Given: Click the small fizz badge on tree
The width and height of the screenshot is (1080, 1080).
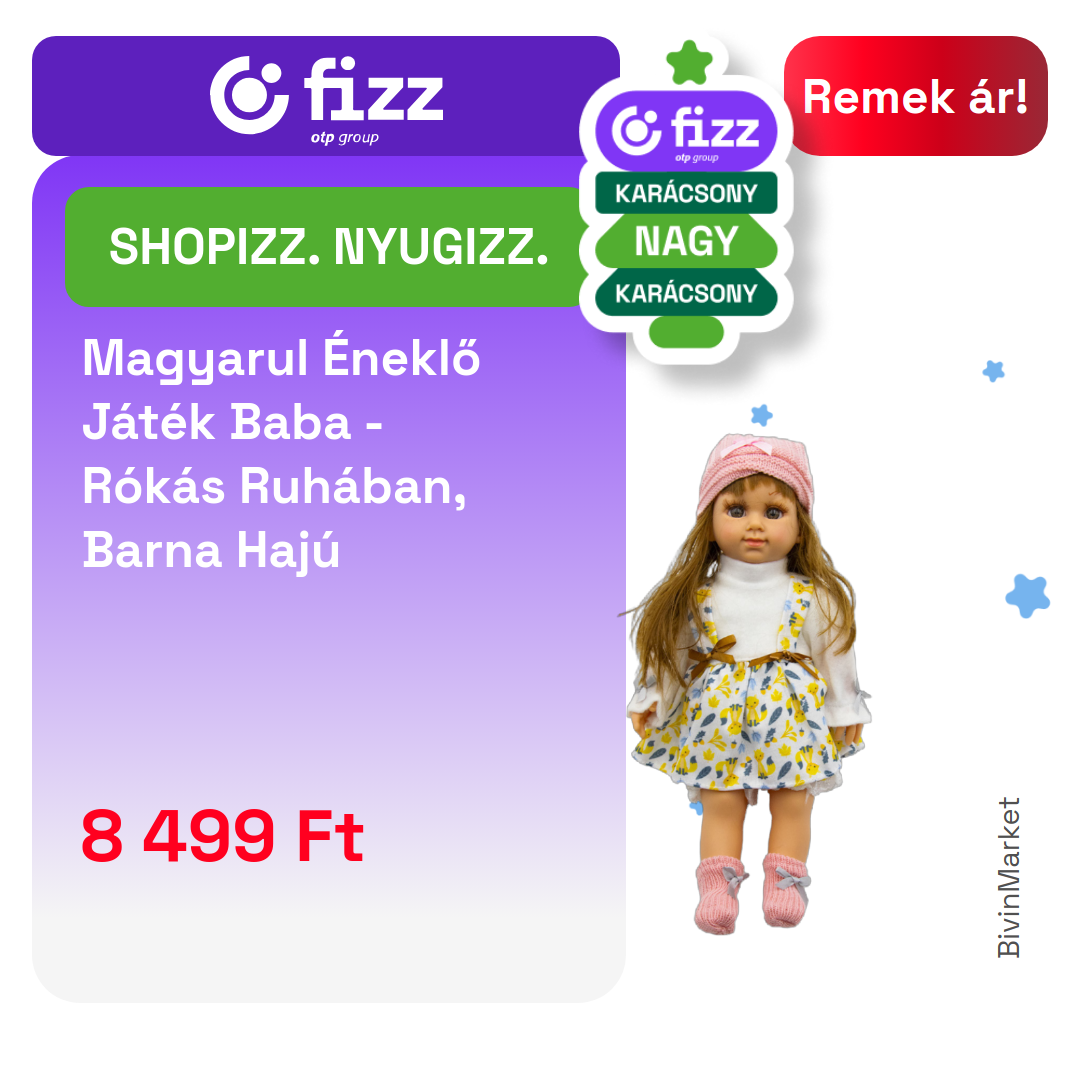Looking at the screenshot, I should [686, 131].
